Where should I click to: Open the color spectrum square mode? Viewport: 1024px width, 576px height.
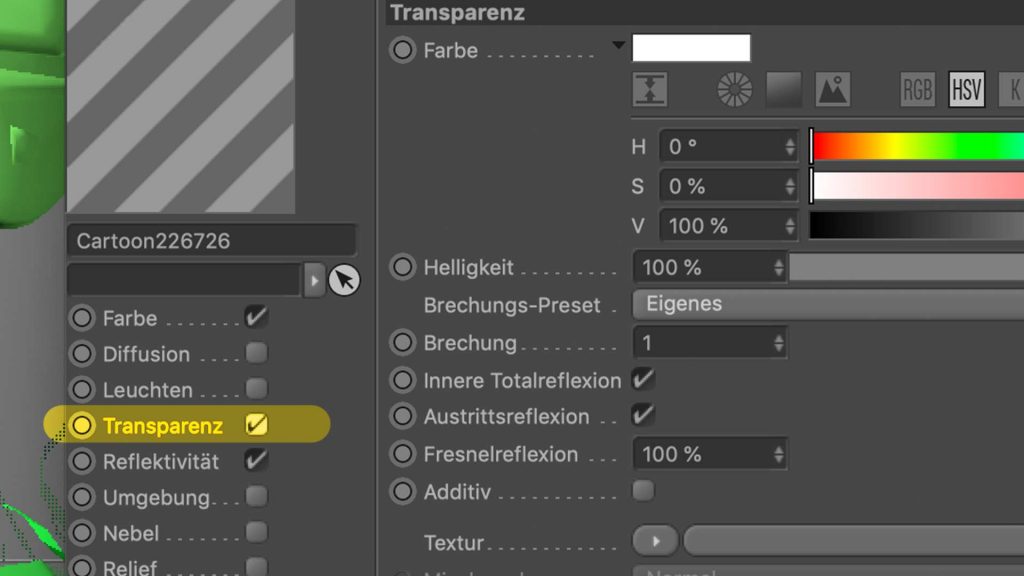click(784, 90)
